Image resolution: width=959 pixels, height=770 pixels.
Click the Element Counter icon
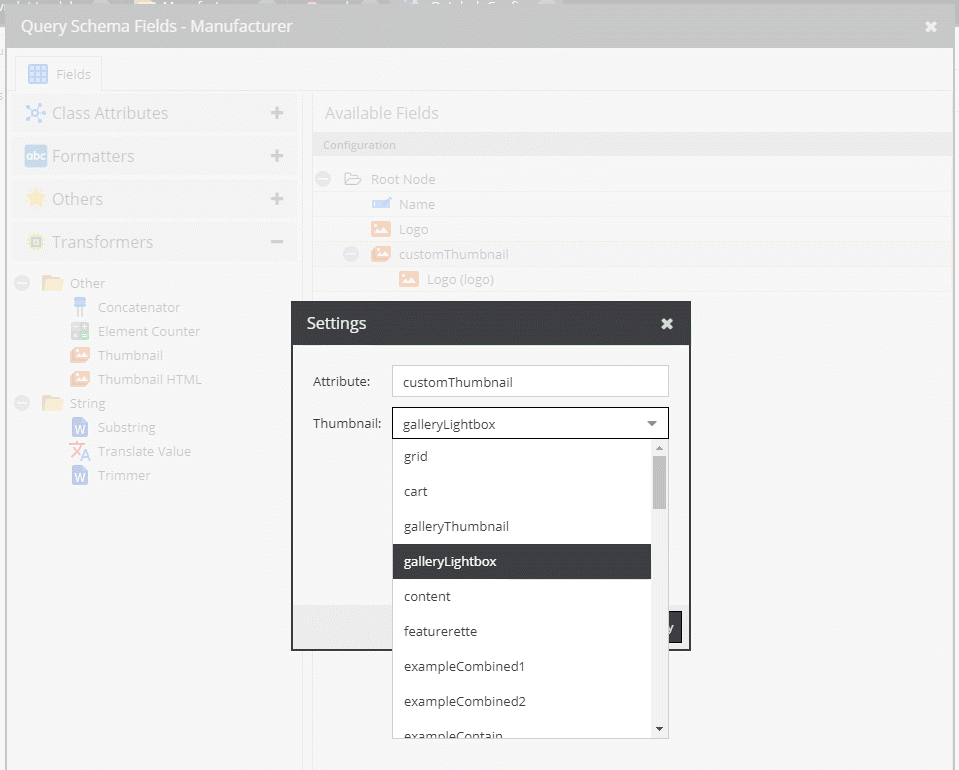(x=80, y=332)
